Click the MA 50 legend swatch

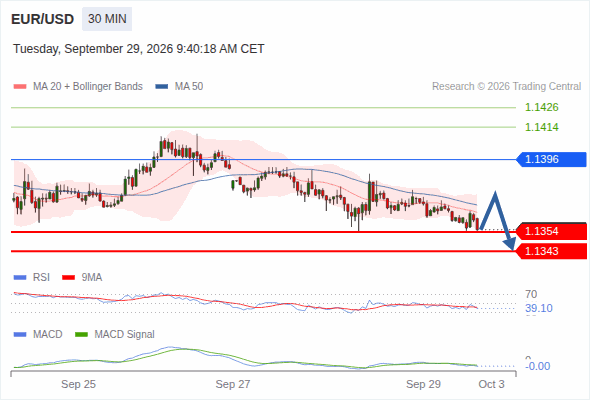(x=162, y=87)
